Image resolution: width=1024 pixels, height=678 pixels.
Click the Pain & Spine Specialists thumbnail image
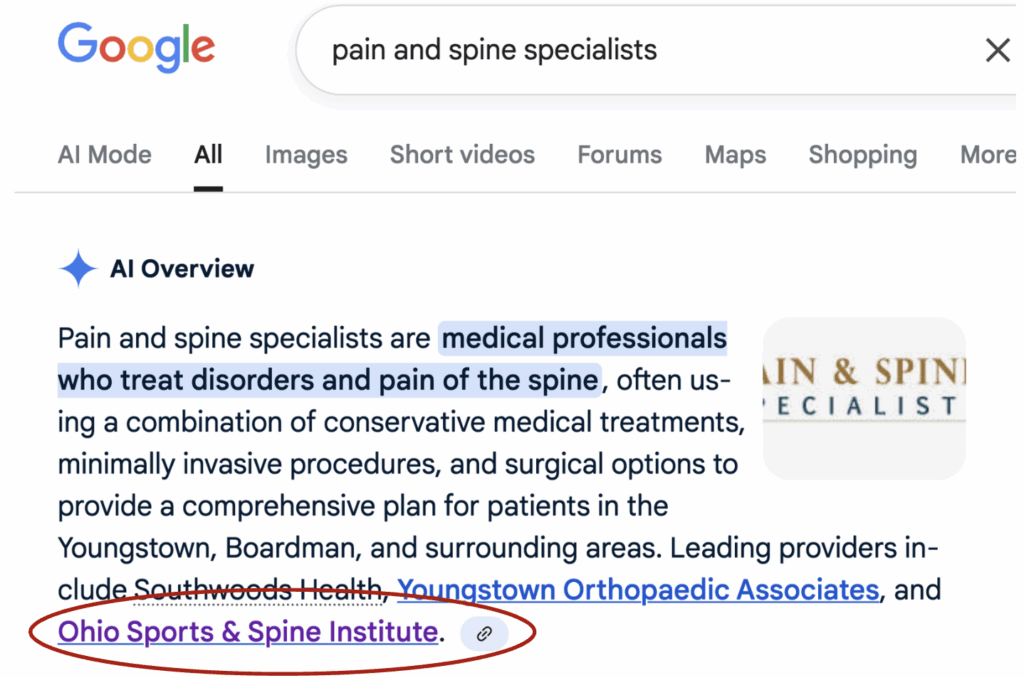(864, 398)
